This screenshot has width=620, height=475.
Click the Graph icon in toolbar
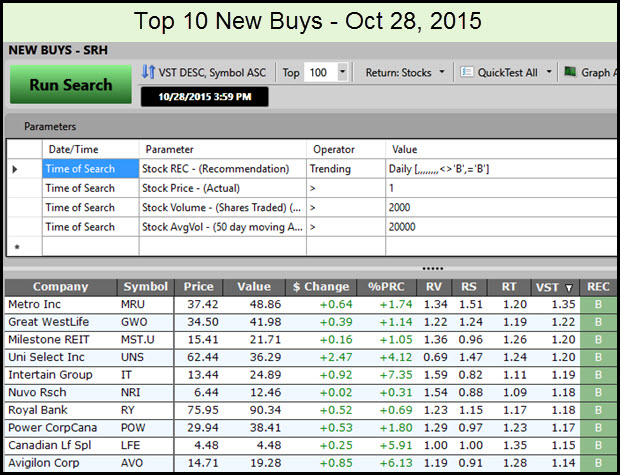coord(570,72)
